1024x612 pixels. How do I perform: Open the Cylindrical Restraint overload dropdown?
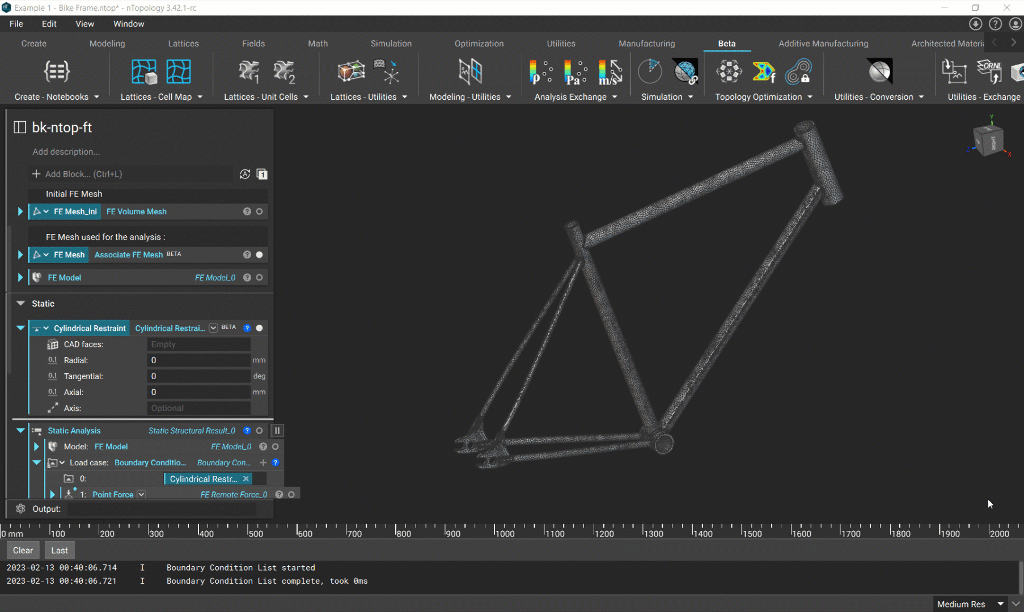213,328
